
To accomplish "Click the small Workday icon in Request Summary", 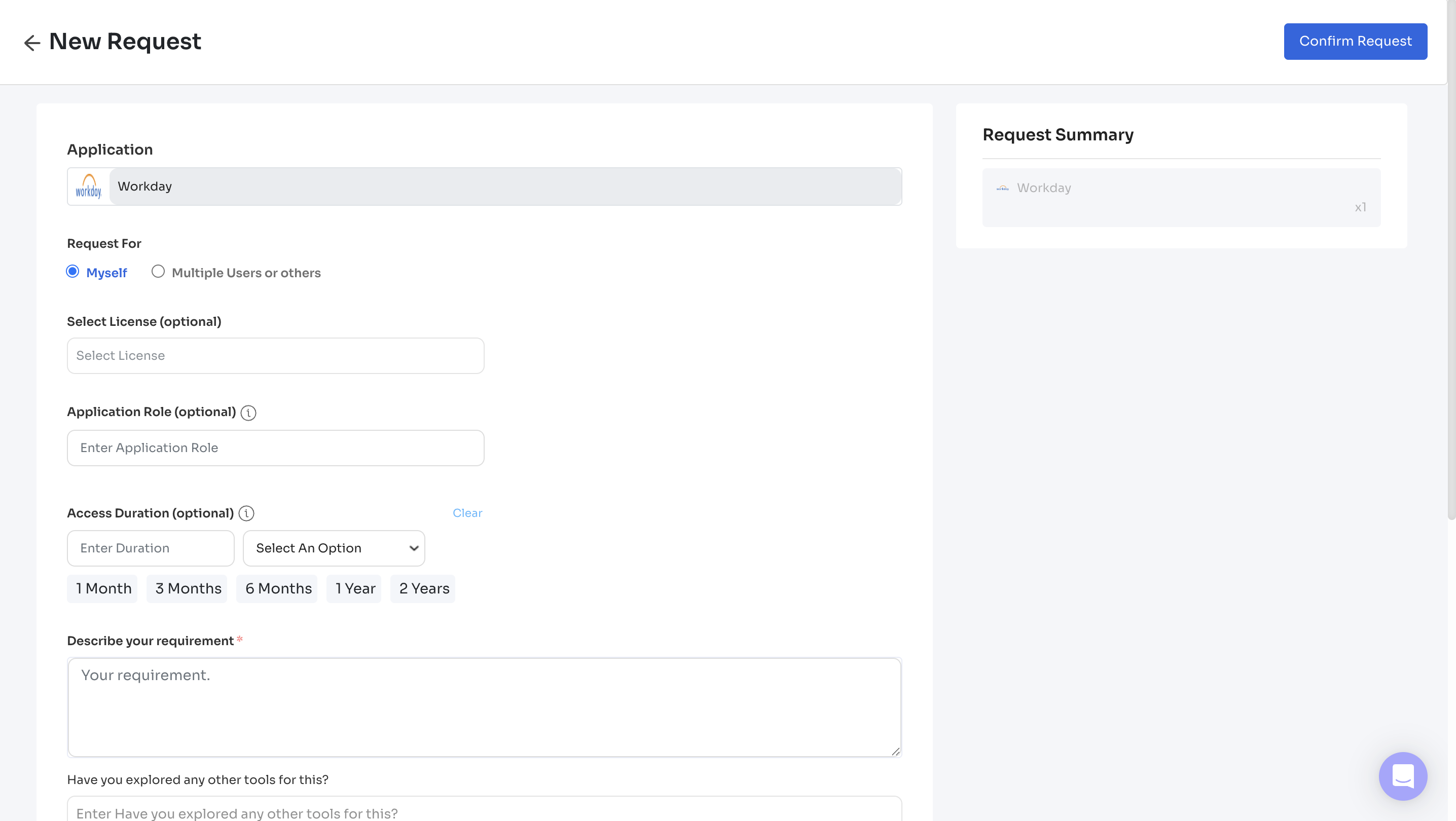I will (1002, 188).
